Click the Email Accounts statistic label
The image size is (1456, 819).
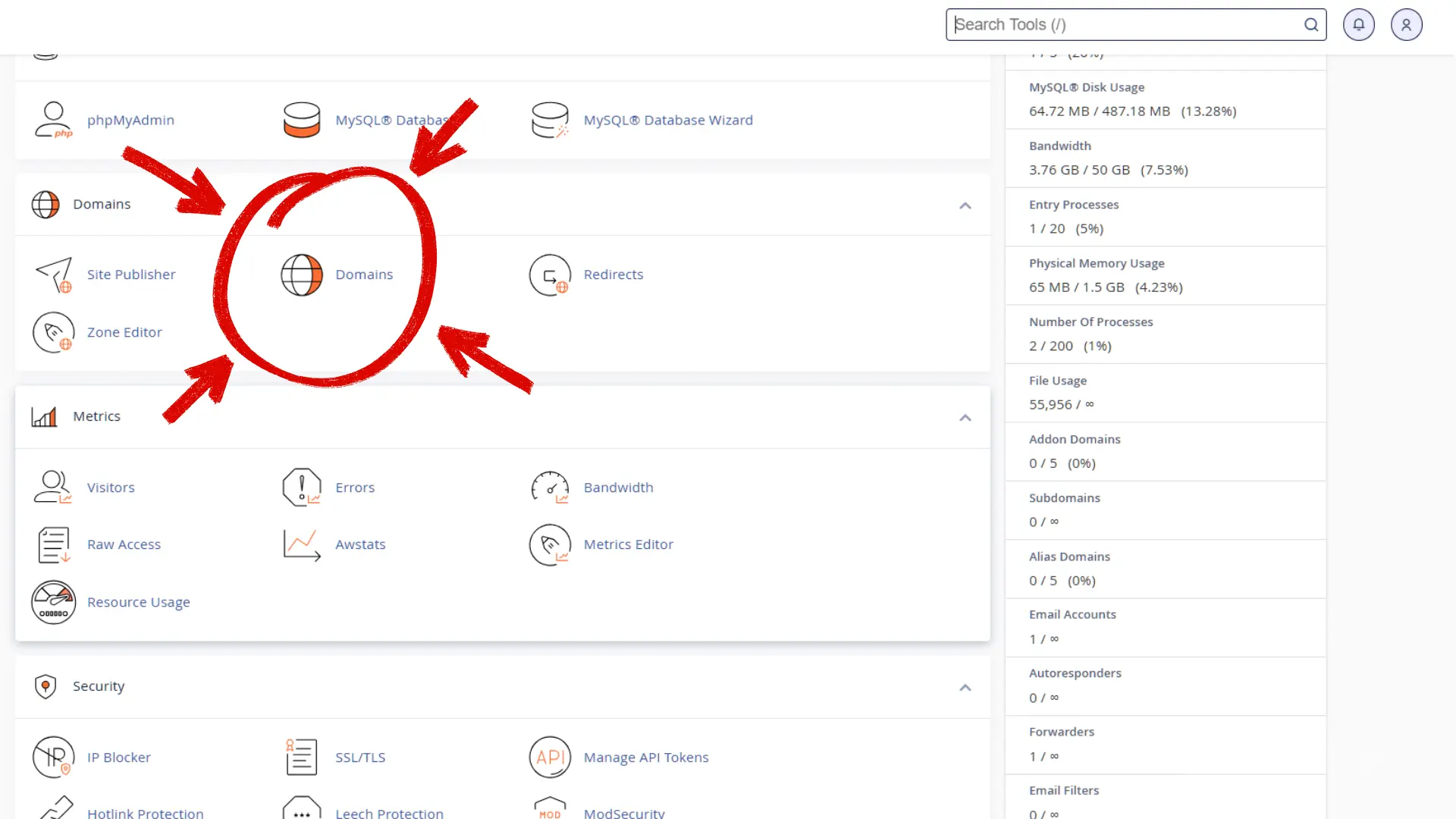point(1072,614)
